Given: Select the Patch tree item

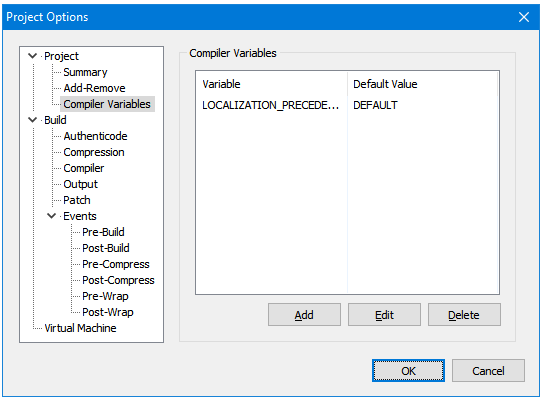Looking at the screenshot, I should click(x=77, y=200).
